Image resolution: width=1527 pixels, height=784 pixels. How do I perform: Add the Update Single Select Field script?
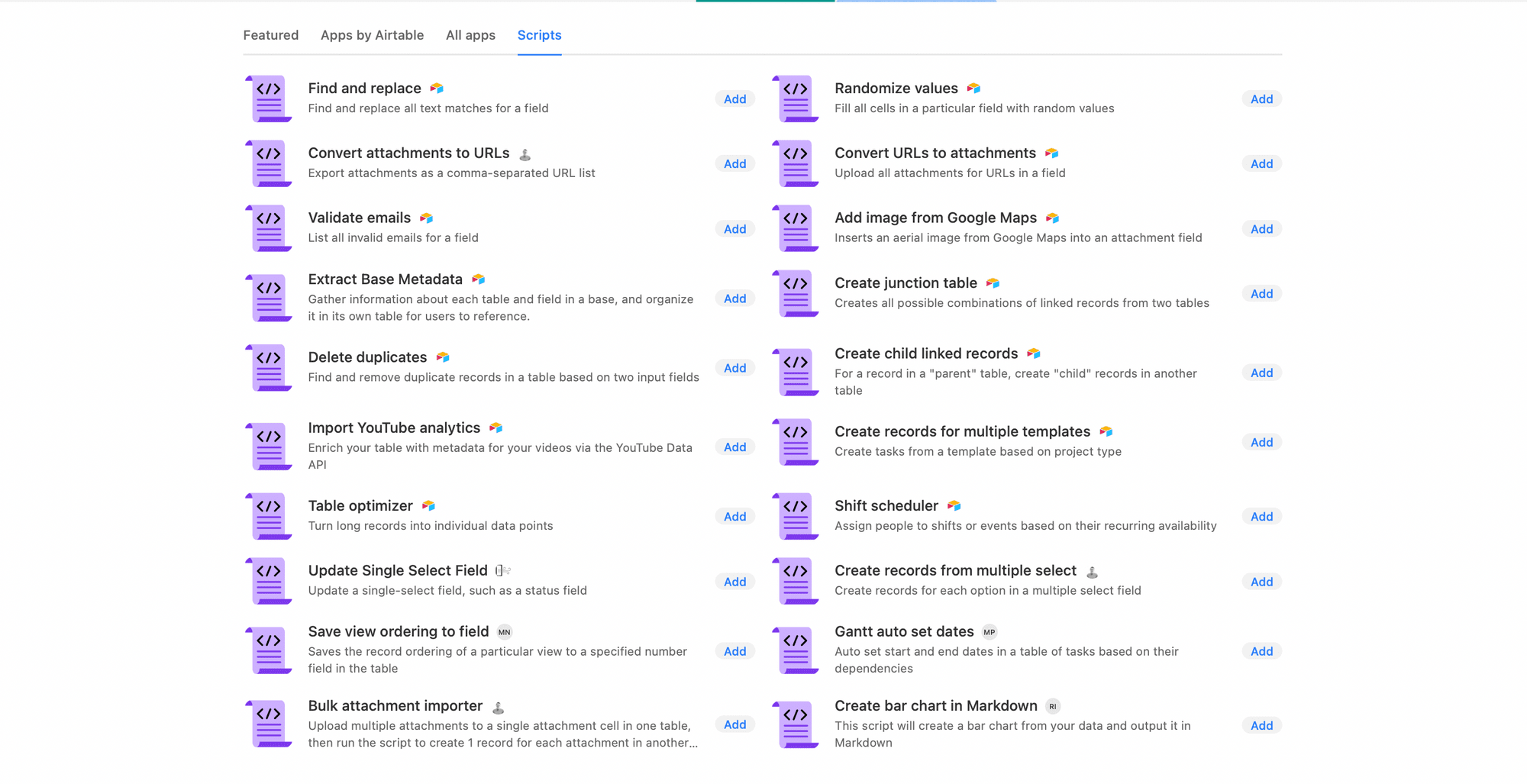point(735,582)
